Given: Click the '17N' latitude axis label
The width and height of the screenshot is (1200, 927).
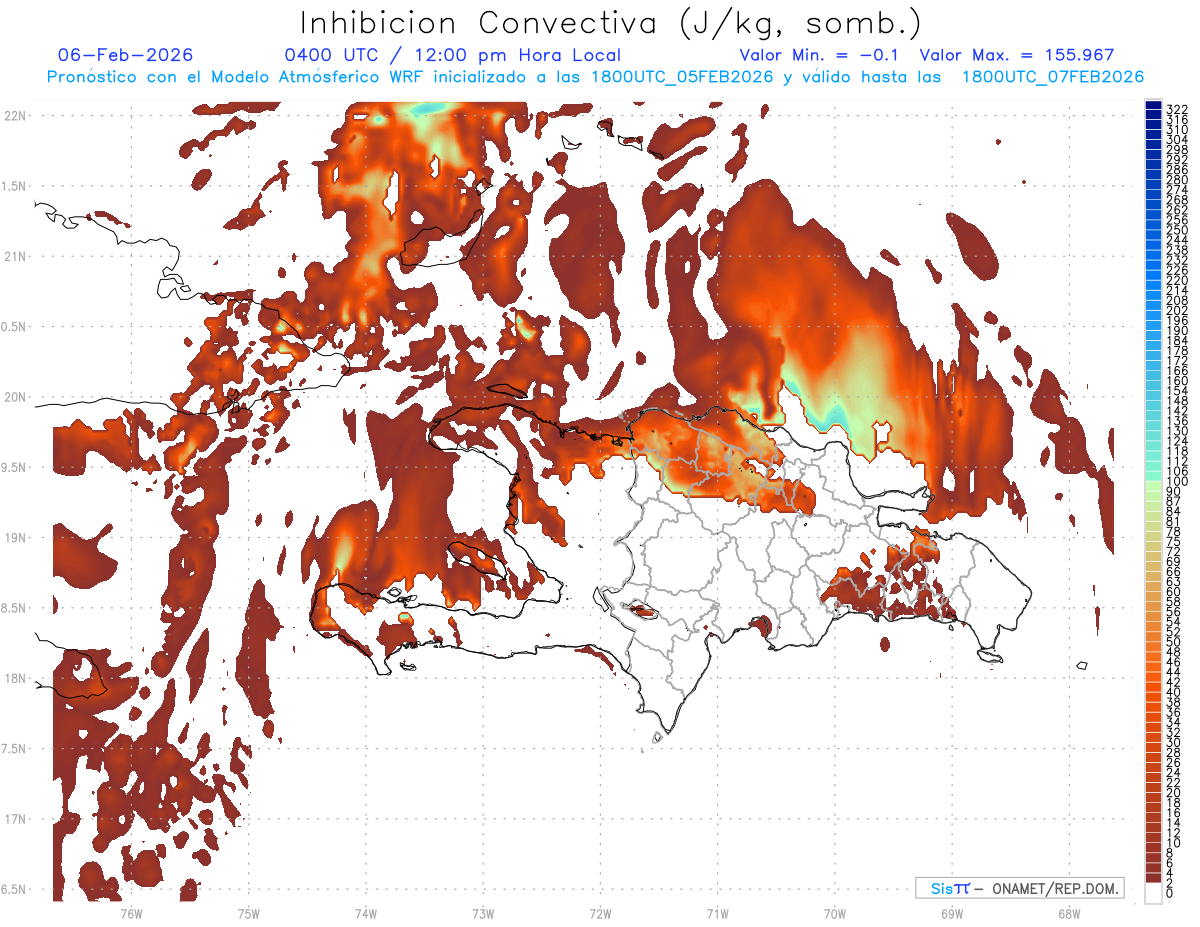Looking at the screenshot, I should 15,819.
